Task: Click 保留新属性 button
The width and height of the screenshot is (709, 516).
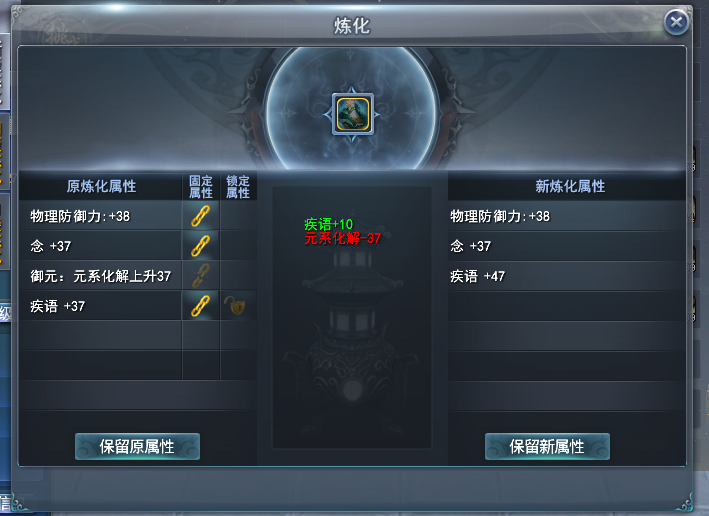Action: click(547, 446)
